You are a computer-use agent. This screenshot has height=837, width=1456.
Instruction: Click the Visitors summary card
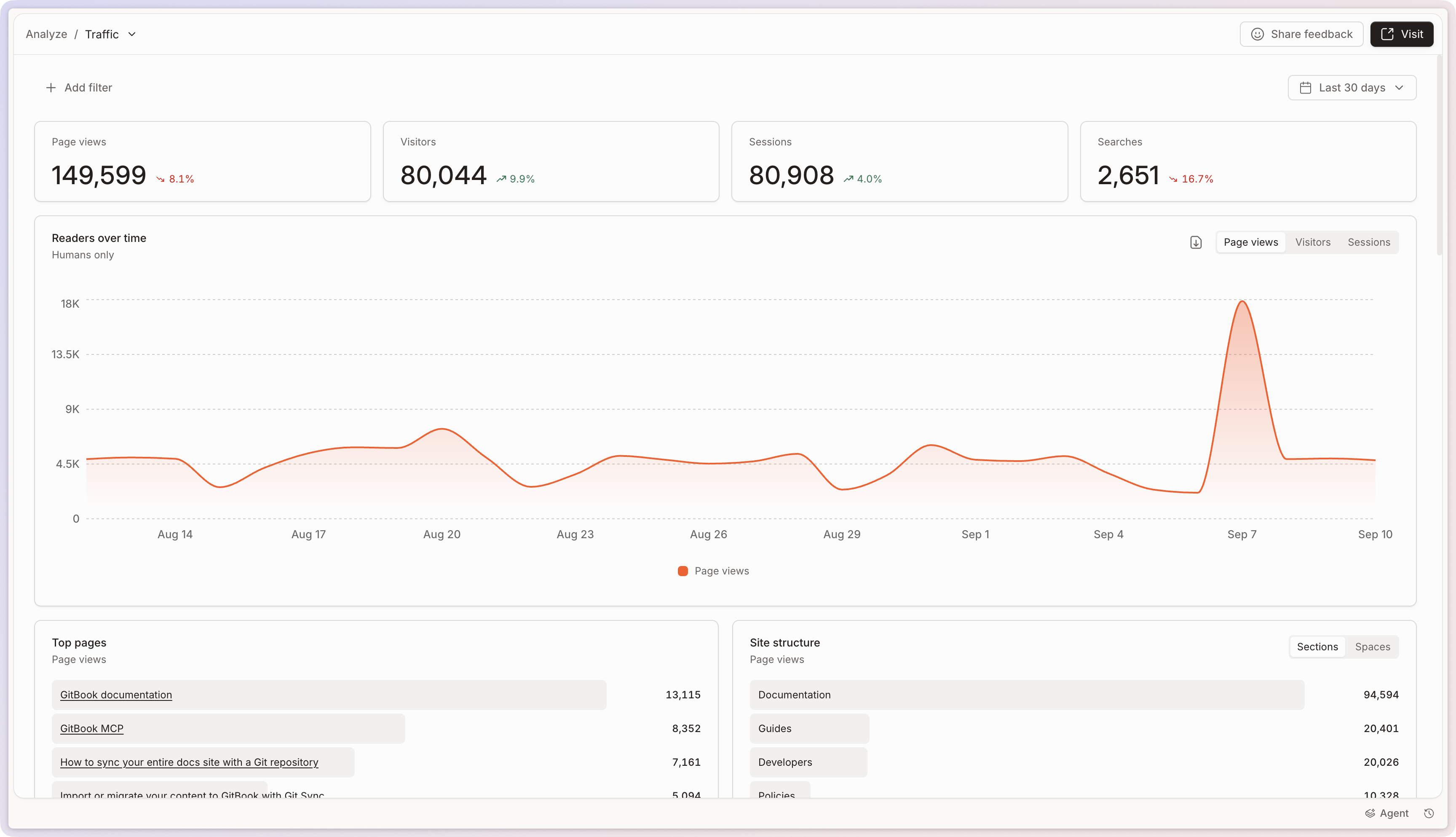click(551, 161)
